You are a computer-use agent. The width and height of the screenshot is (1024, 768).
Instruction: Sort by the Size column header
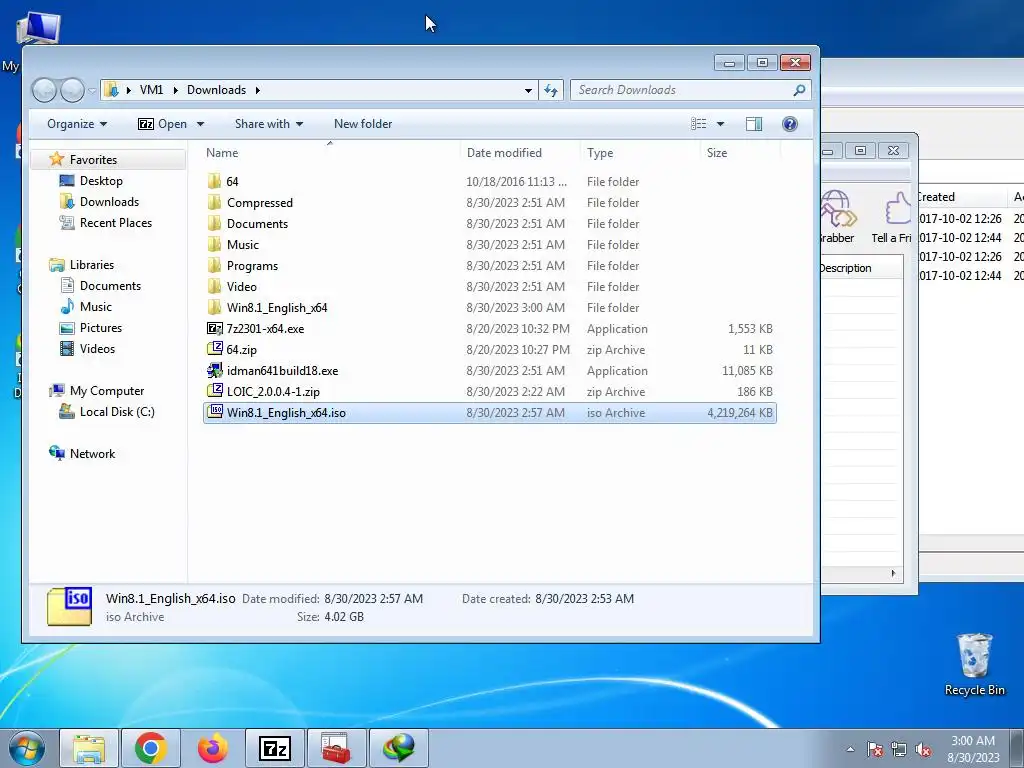click(x=716, y=153)
